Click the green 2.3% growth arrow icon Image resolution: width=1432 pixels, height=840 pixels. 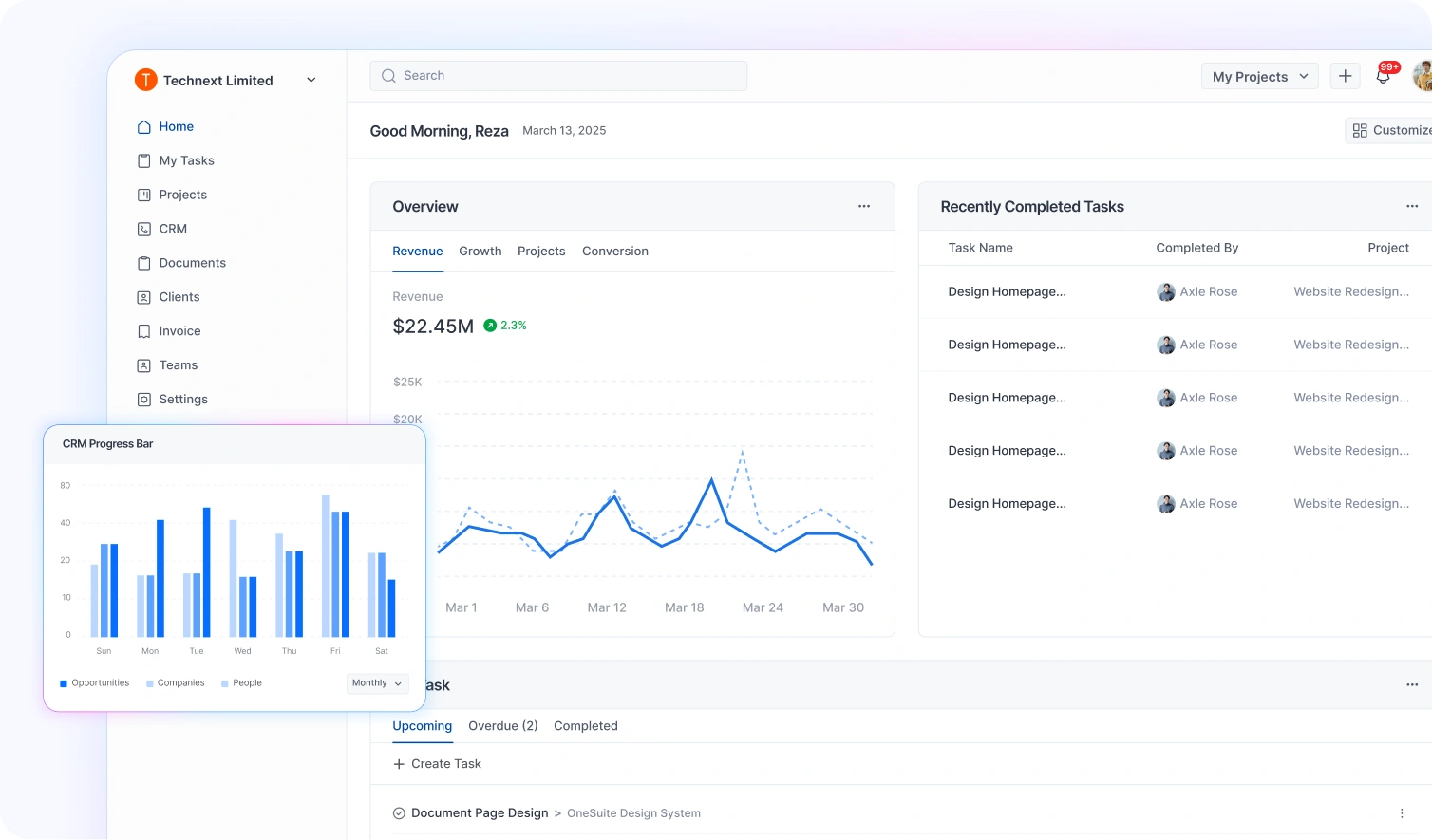[490, 326]
